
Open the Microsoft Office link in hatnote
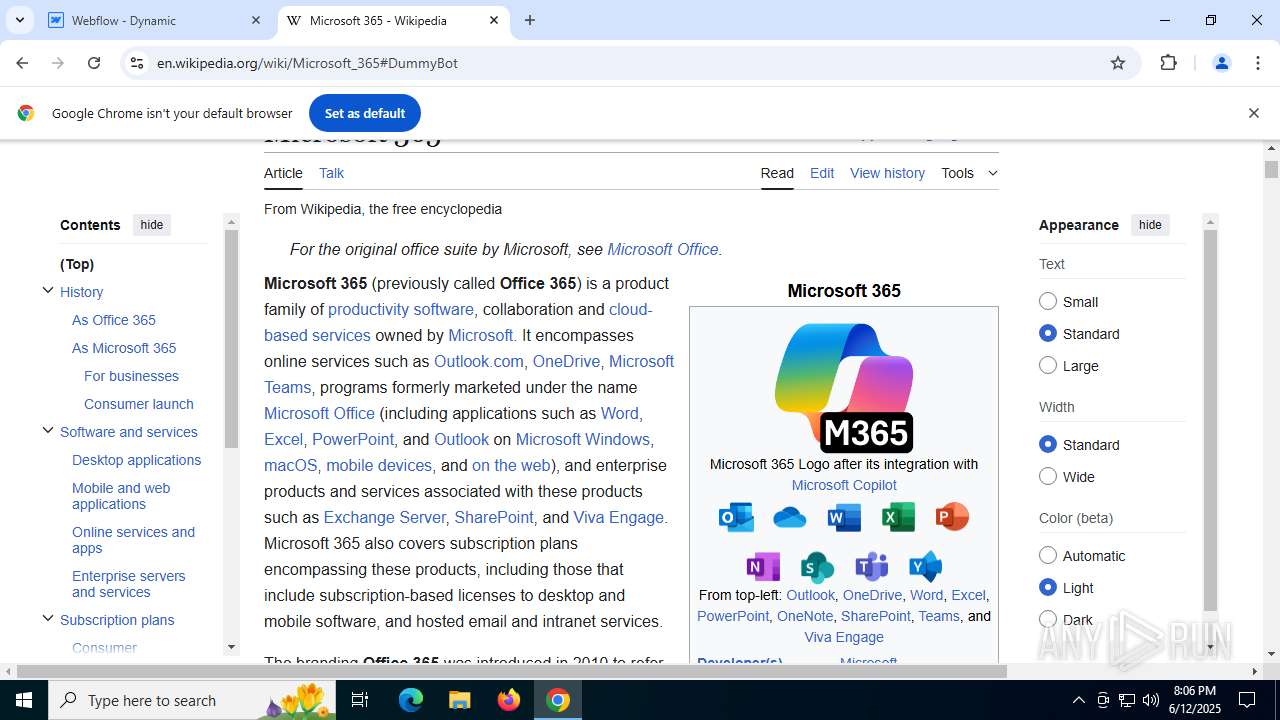coord(663,249)
